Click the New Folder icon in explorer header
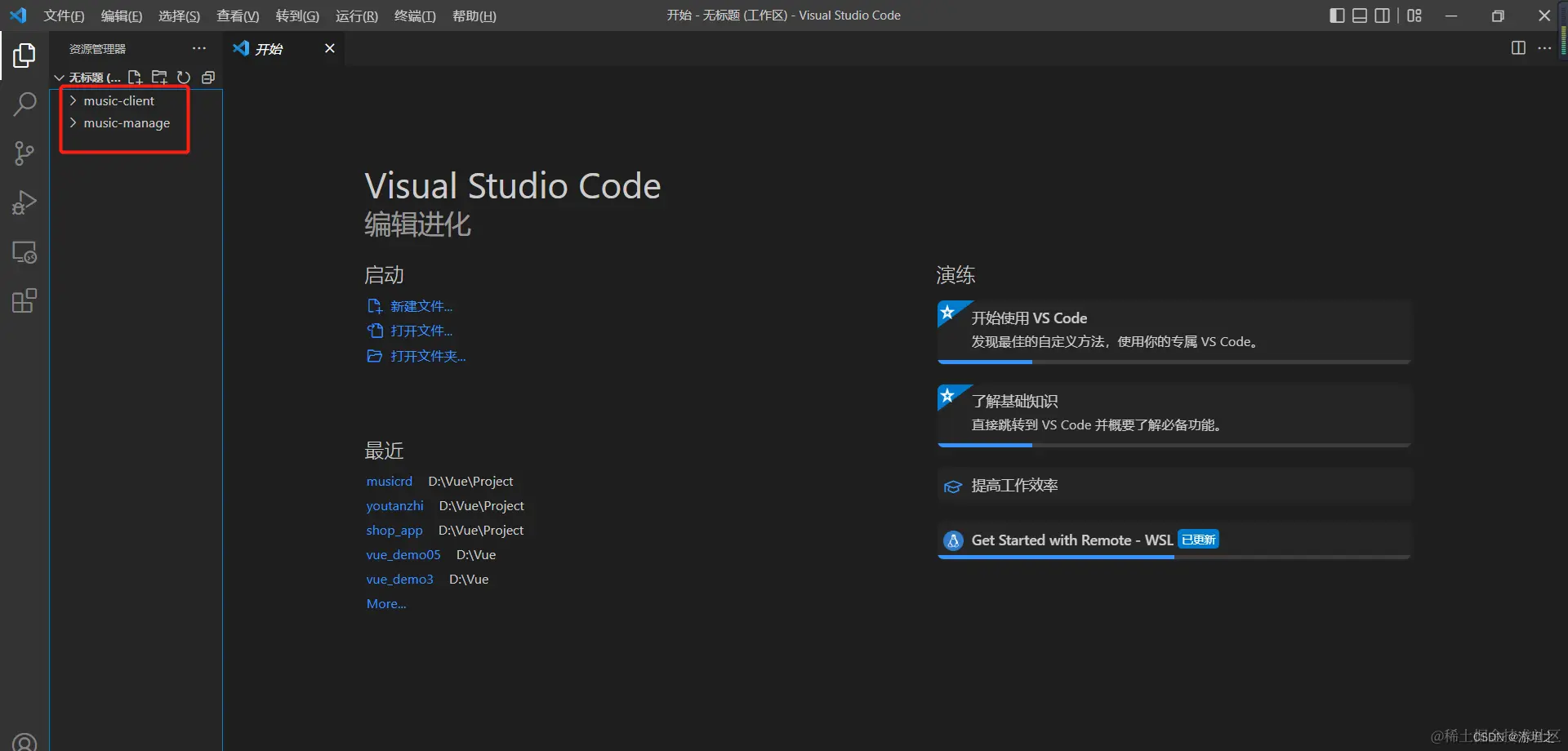This screenshot has width=1568, height=751. (159, 78)
